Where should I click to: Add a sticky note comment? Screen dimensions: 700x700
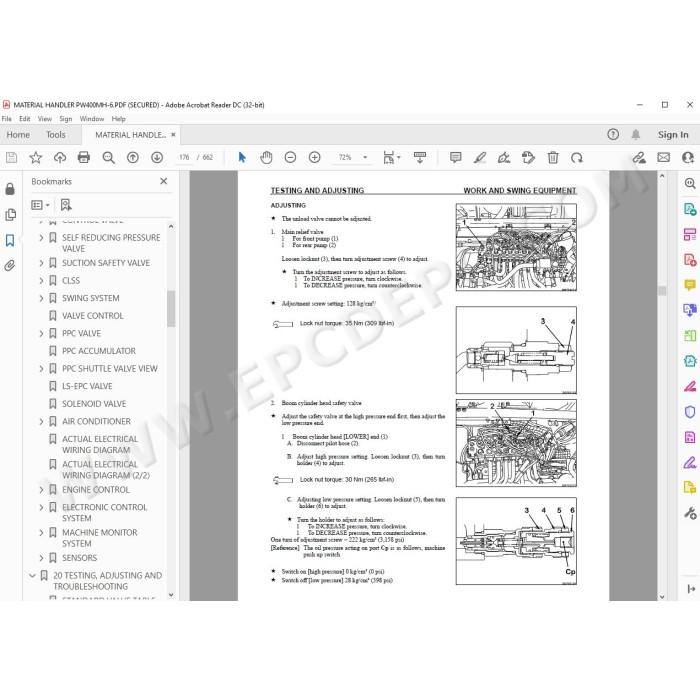pos(455,158)
